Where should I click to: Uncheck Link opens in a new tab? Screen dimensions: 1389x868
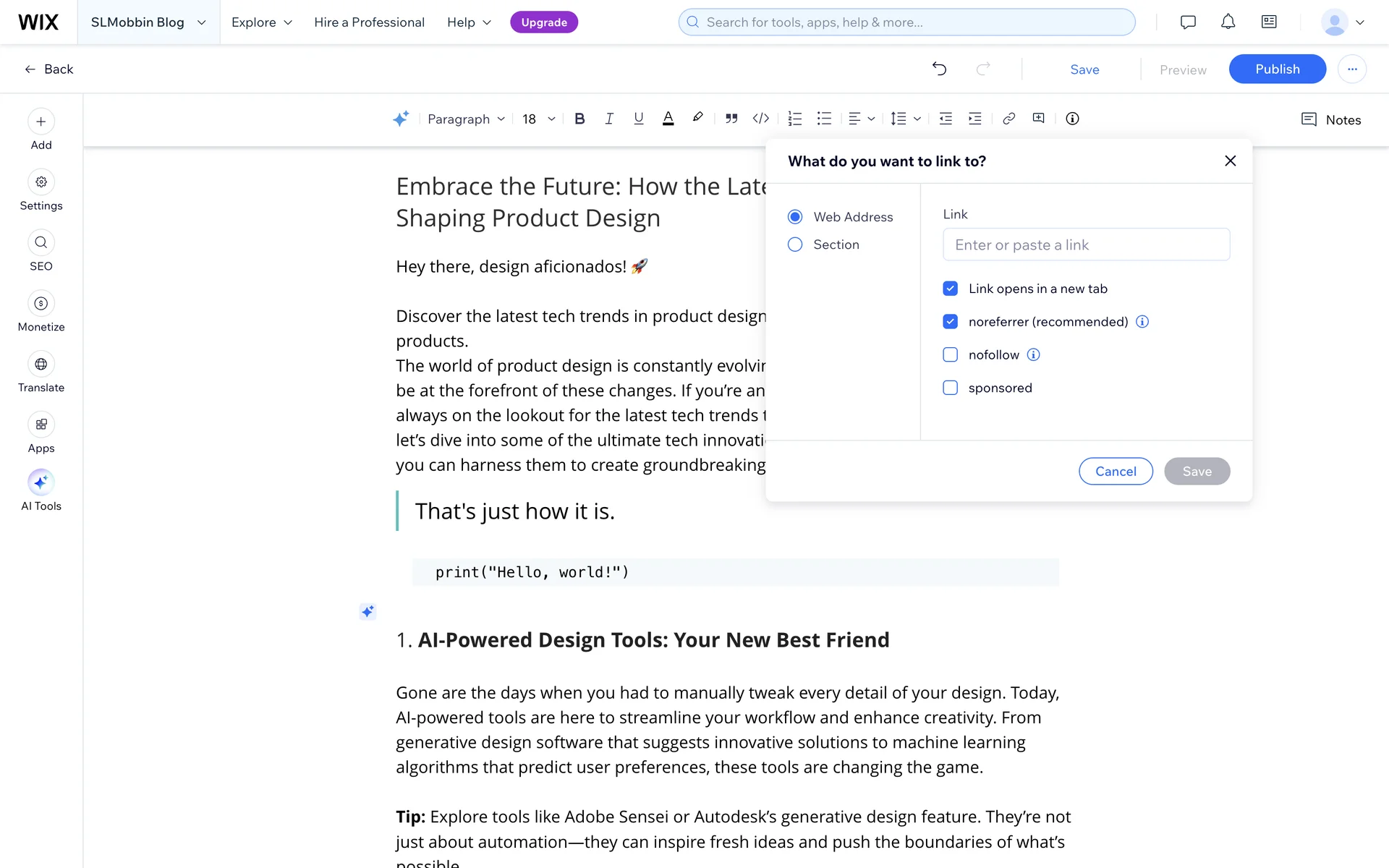tap(950, 289)
